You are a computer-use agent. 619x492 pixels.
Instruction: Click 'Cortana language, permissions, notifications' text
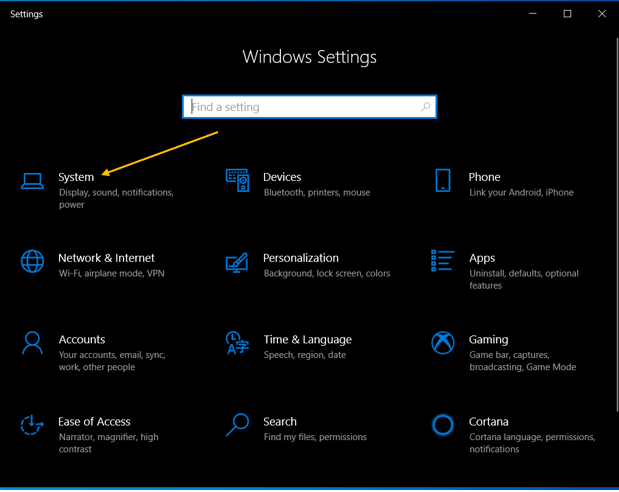(532, 443)
